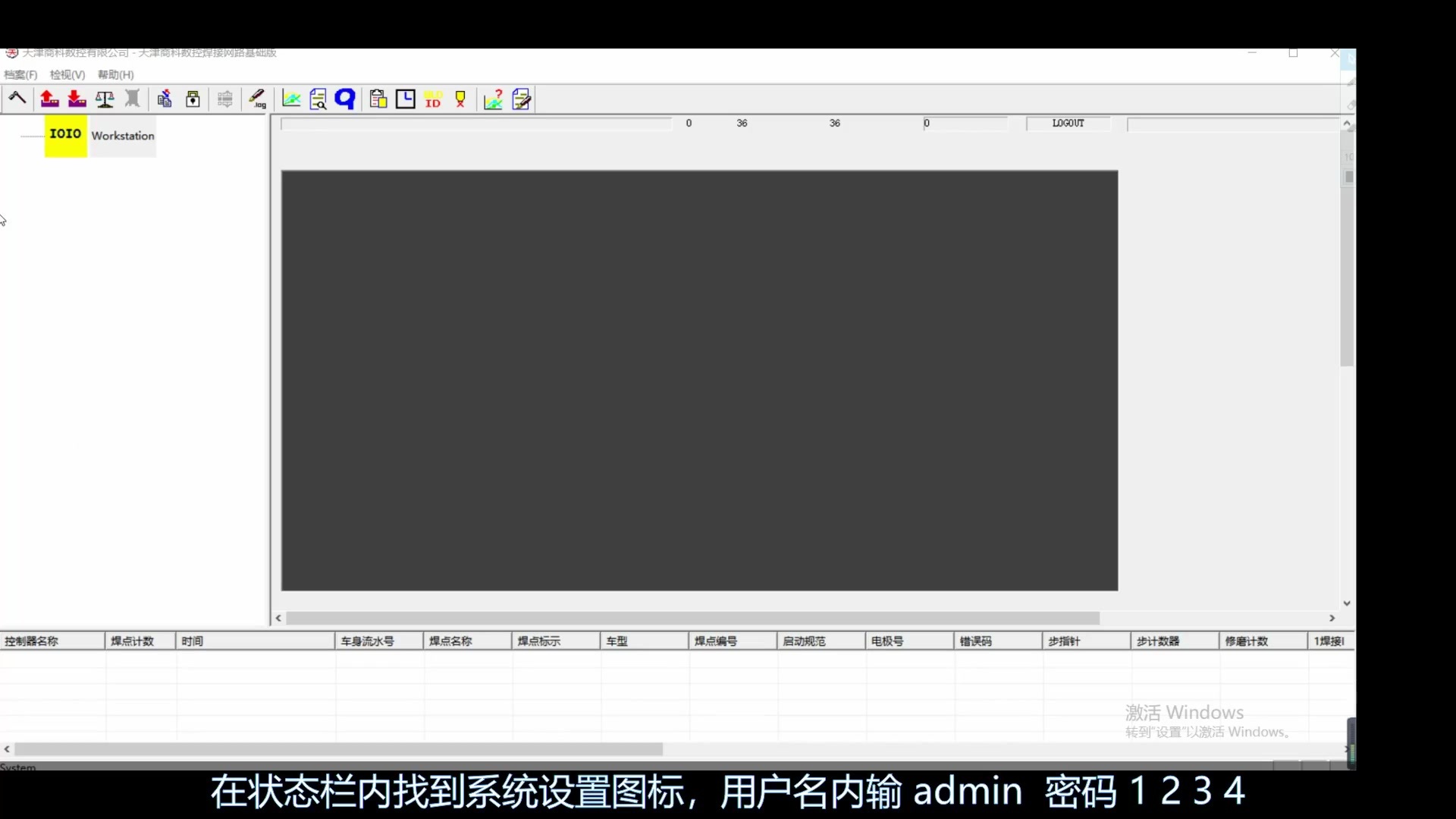Image resolution: width=1456 pixels, height=819 pixels.
Task: Click the red download arrow icon
Action: point(77,99)
